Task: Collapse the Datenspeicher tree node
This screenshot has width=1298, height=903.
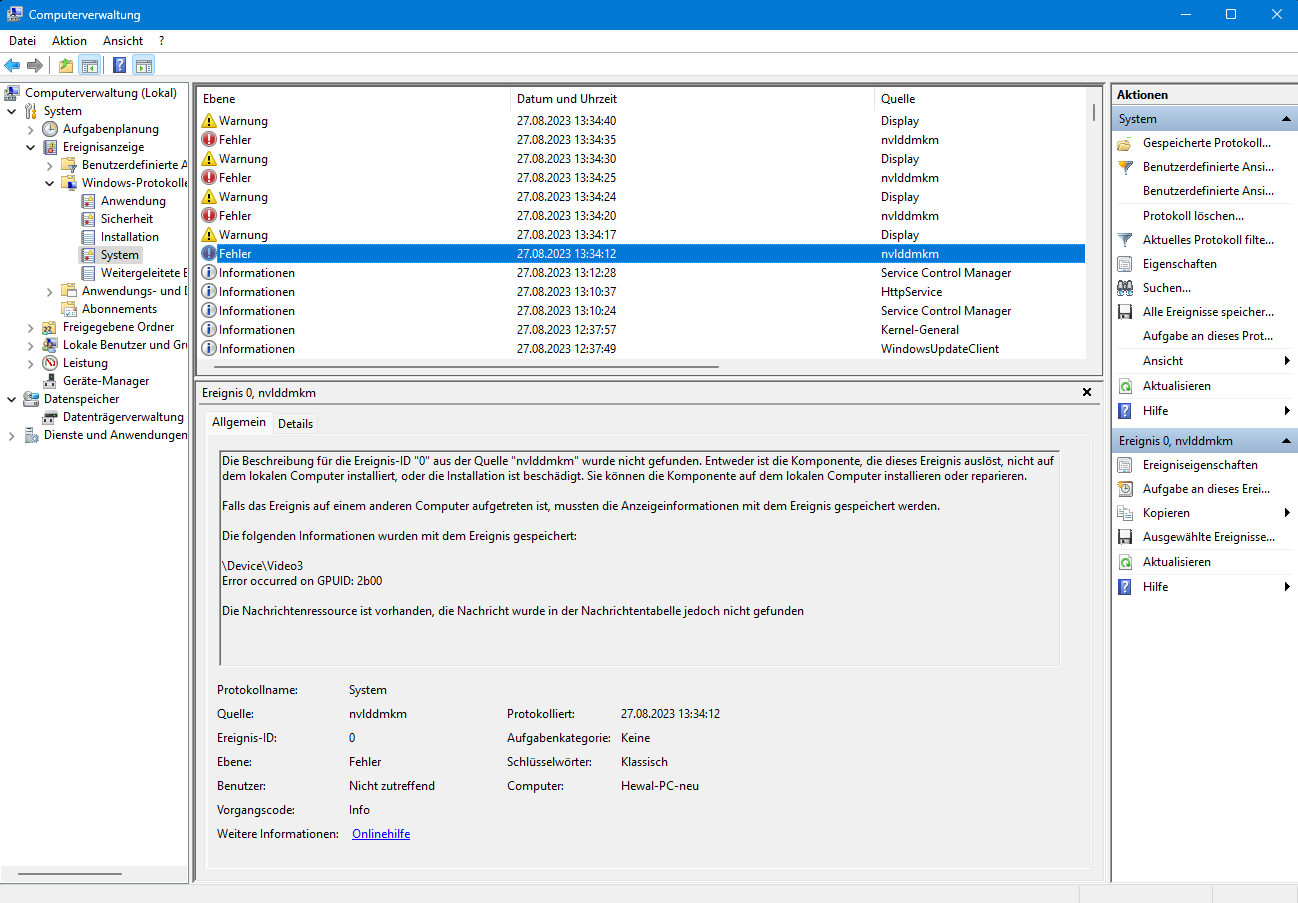Action: point(11,399)
